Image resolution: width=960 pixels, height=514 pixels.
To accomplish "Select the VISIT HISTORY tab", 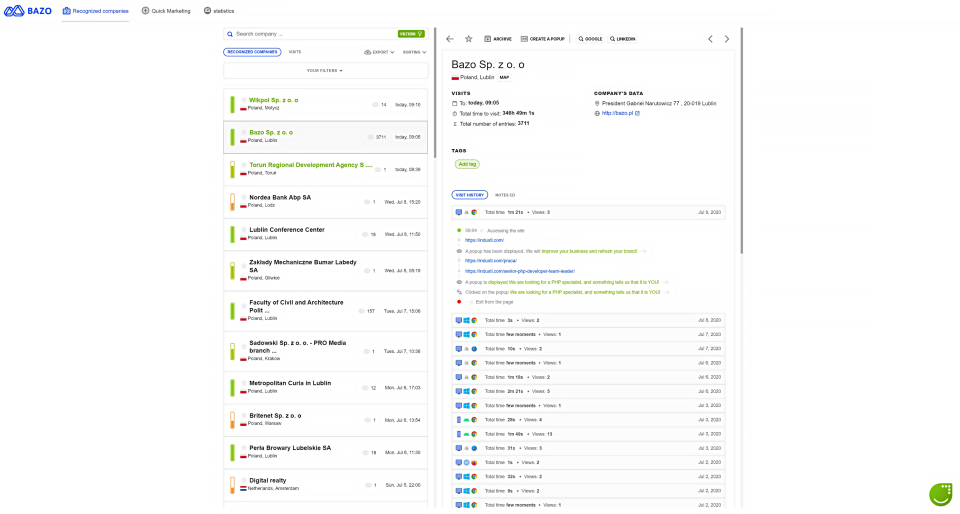I will (470, 195).
